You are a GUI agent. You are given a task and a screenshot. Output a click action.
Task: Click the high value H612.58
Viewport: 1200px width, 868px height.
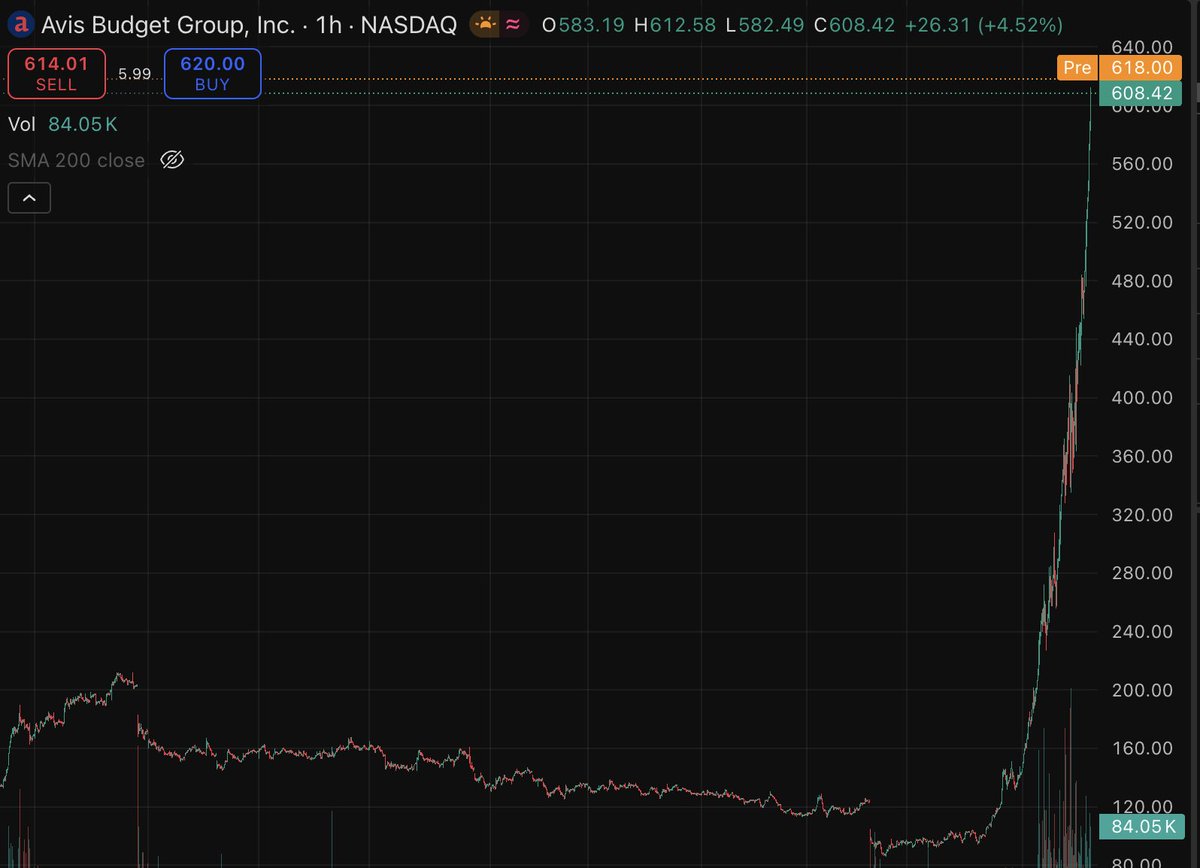675,25
